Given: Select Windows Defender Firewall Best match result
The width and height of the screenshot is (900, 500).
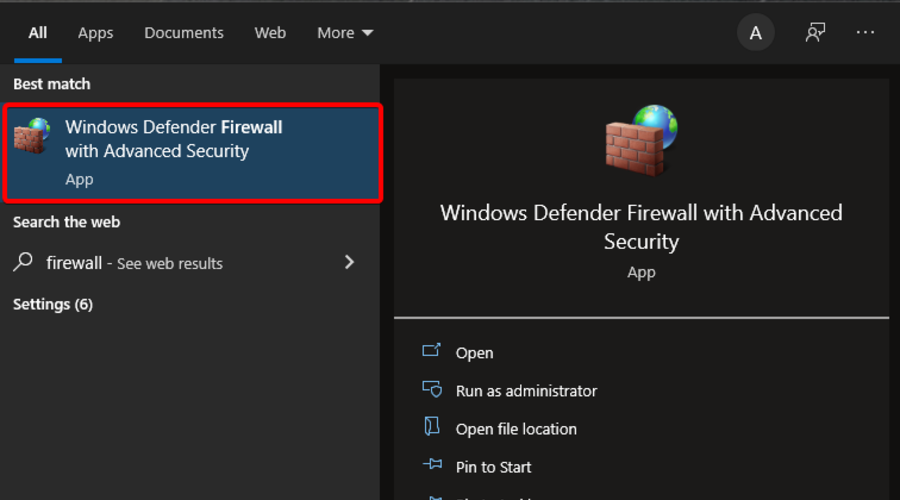Looking at the screenshot, I should point(192,152).
